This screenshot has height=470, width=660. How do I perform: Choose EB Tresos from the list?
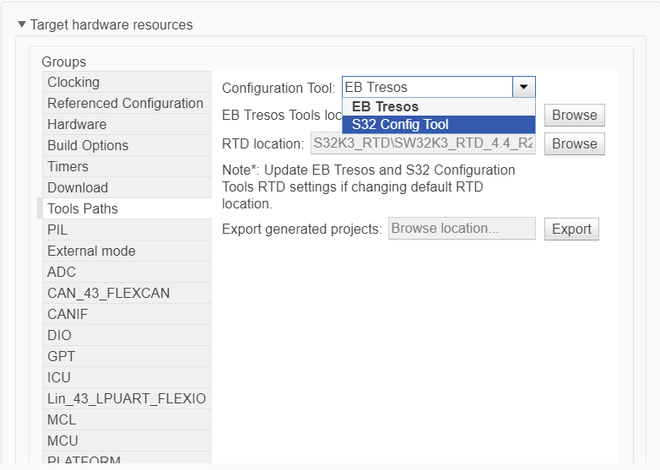coord(385,106)
